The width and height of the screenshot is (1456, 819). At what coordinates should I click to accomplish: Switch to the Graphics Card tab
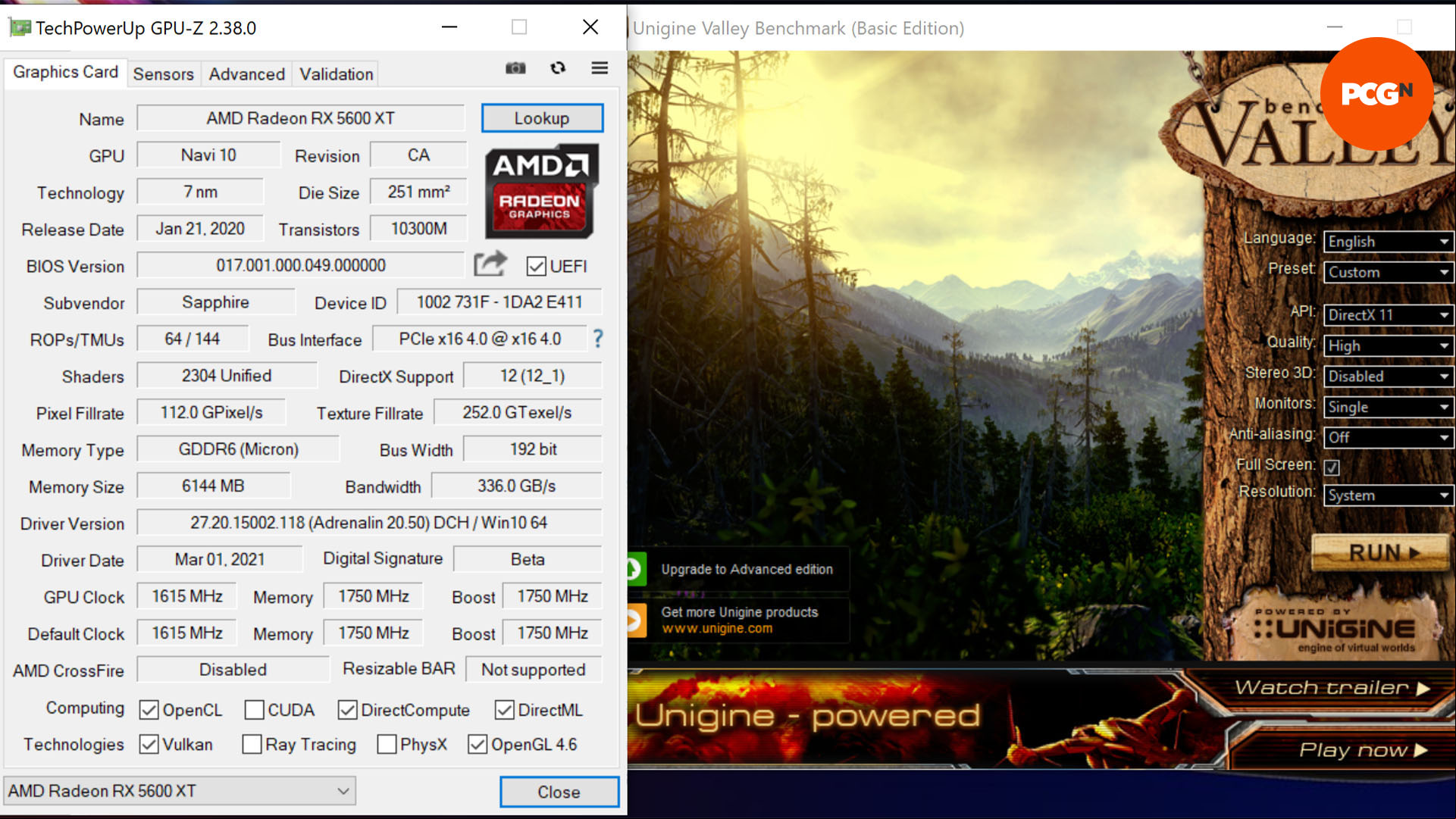point(65,72)
